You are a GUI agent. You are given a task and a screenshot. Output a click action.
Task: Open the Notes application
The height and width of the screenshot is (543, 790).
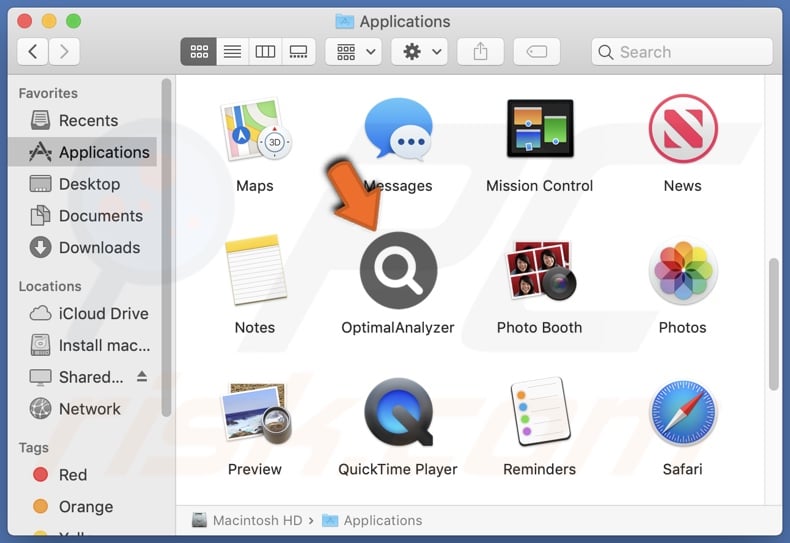[x=255, y=269]
